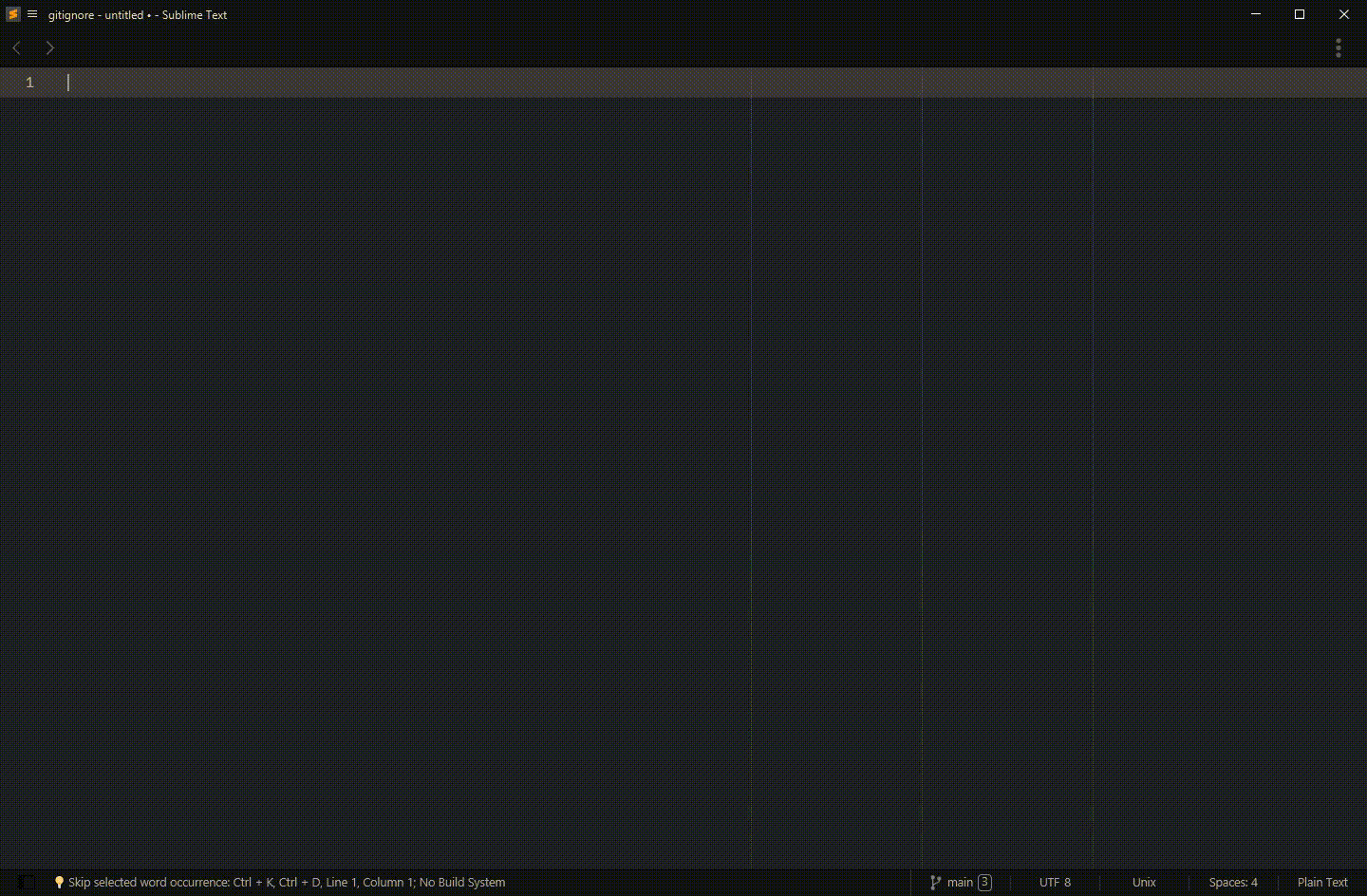Click the Line 1, Column 1 indicator

click(370, 882)
